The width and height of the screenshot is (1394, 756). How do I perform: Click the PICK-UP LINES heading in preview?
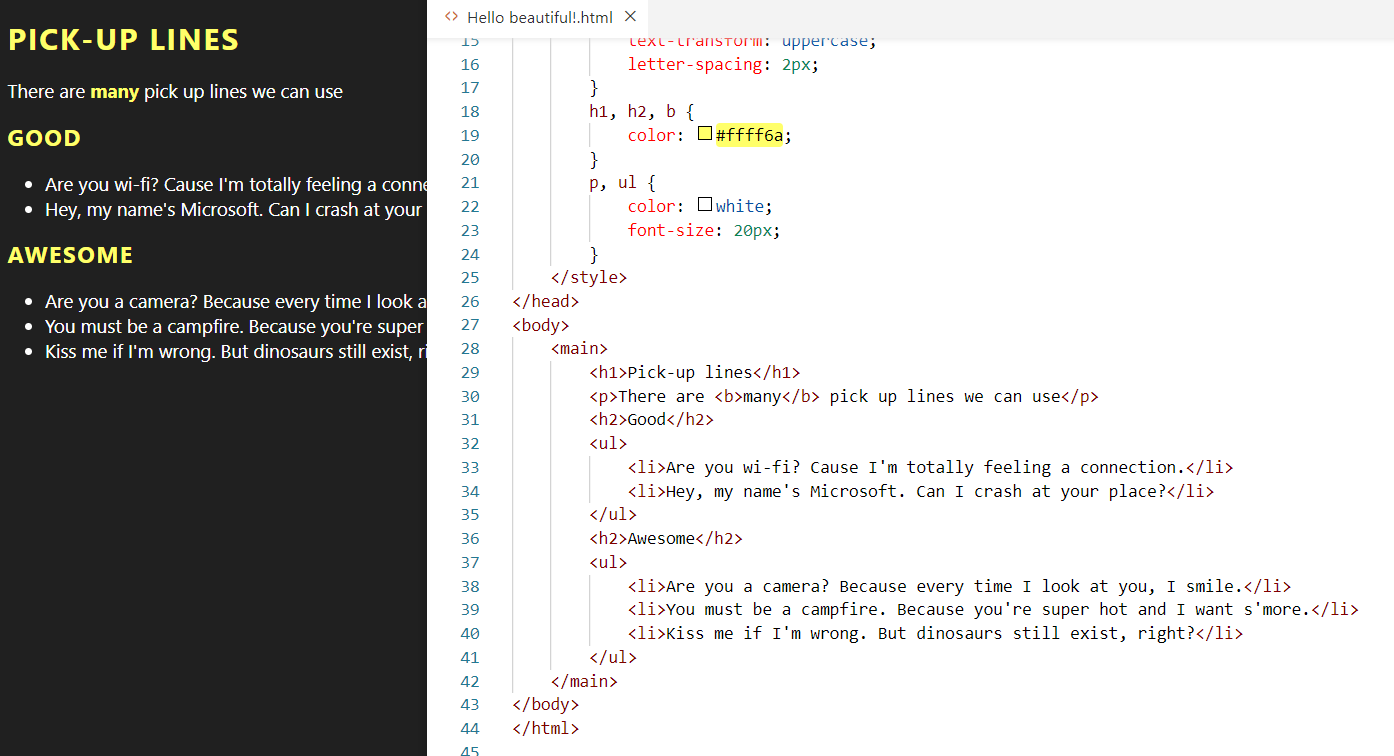(x=123, y=40)
